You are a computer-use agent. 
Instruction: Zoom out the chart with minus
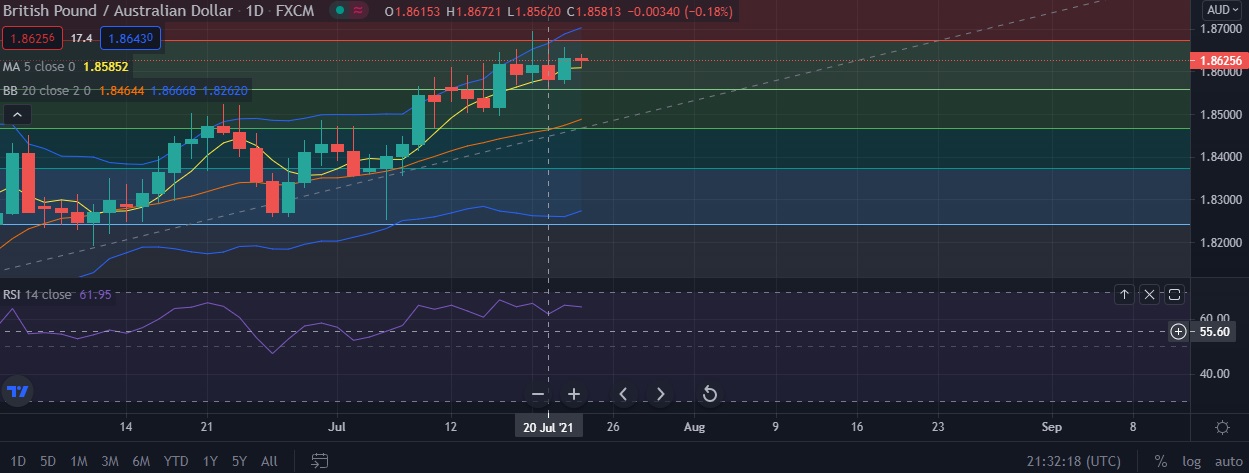coord(537,394)
